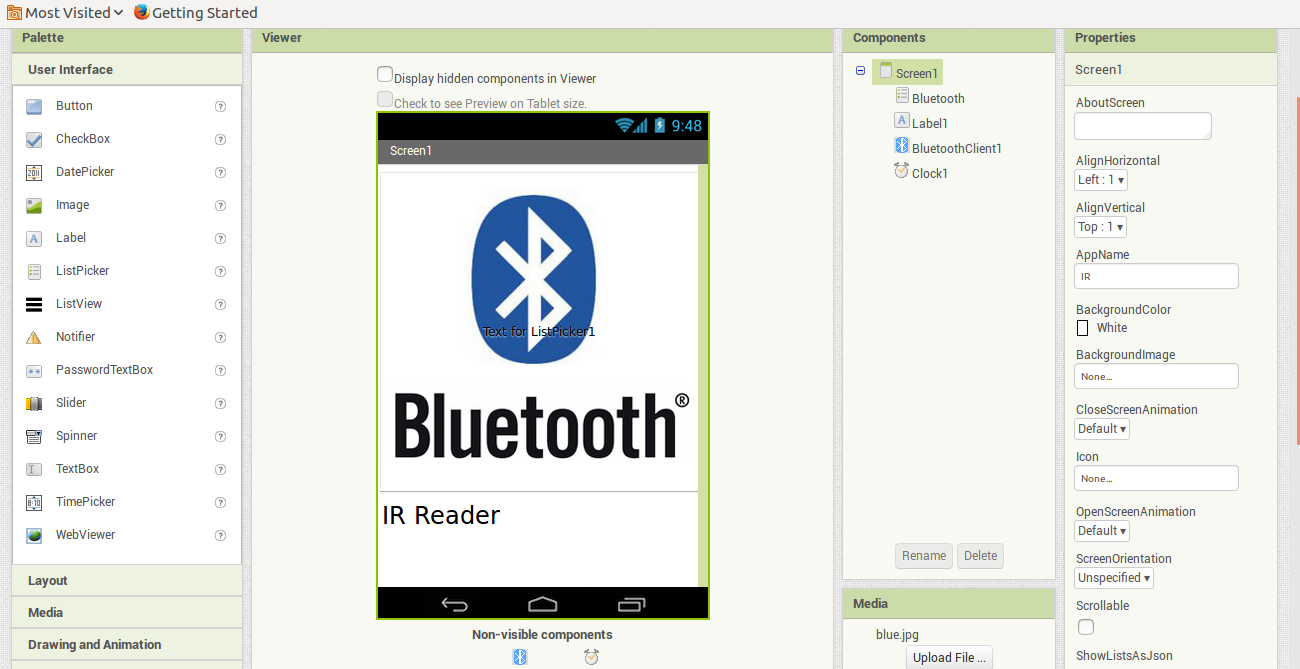Open help for CheckBox component
Image resolution: width=1300 pixels, height=669 pixels.
coord(220,139)
